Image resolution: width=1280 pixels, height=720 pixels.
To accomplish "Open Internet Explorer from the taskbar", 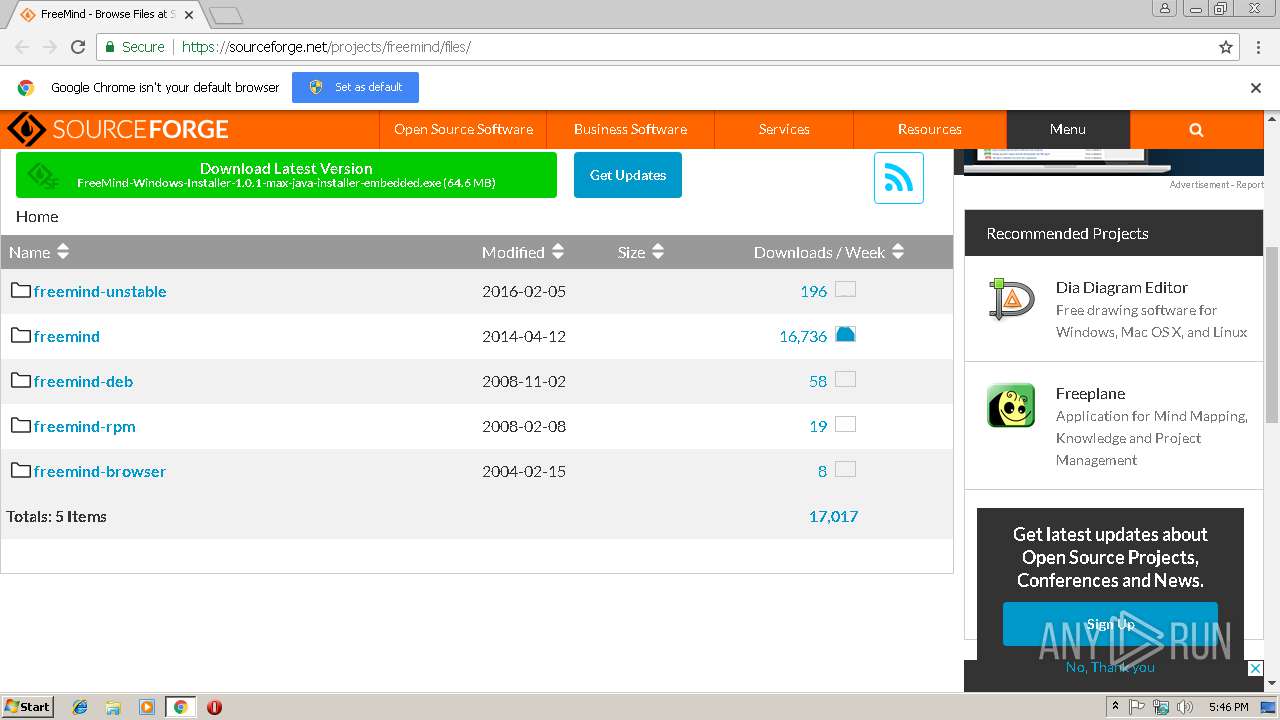I will point(80,707).
